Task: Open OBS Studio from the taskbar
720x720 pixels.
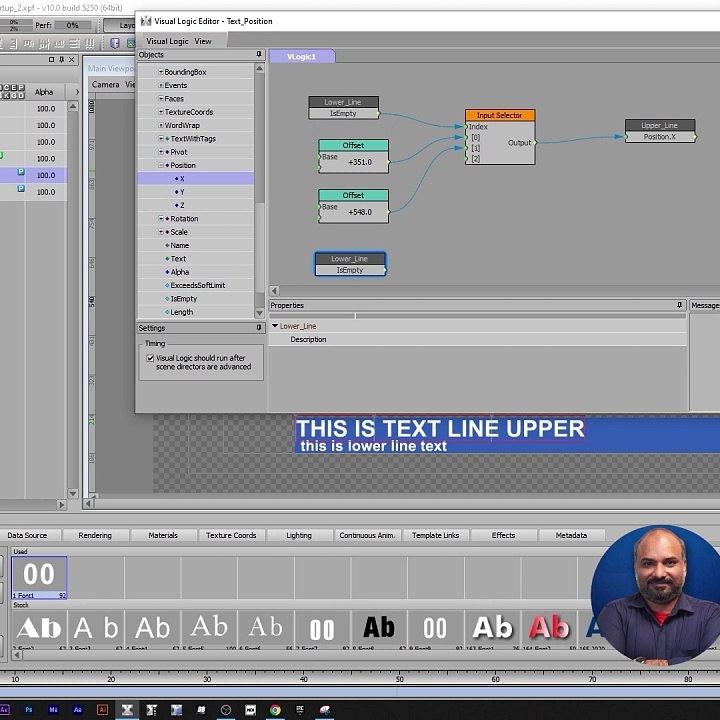Action: [226, 710]
